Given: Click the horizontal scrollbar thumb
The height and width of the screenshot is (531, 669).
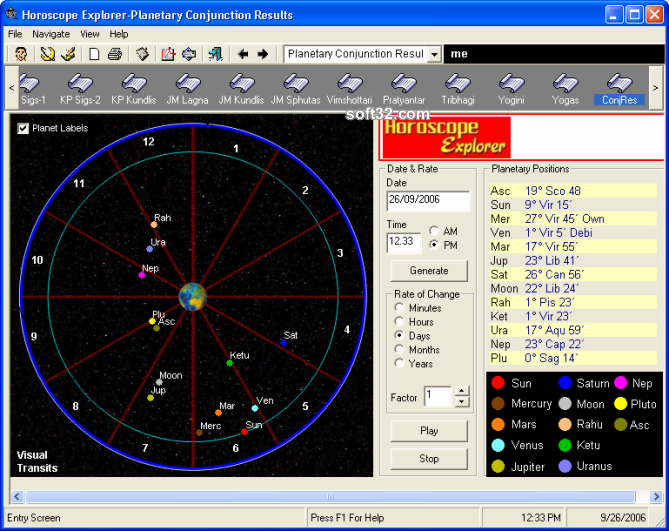Looking at the screenshot, I should [x=331, y=496].
